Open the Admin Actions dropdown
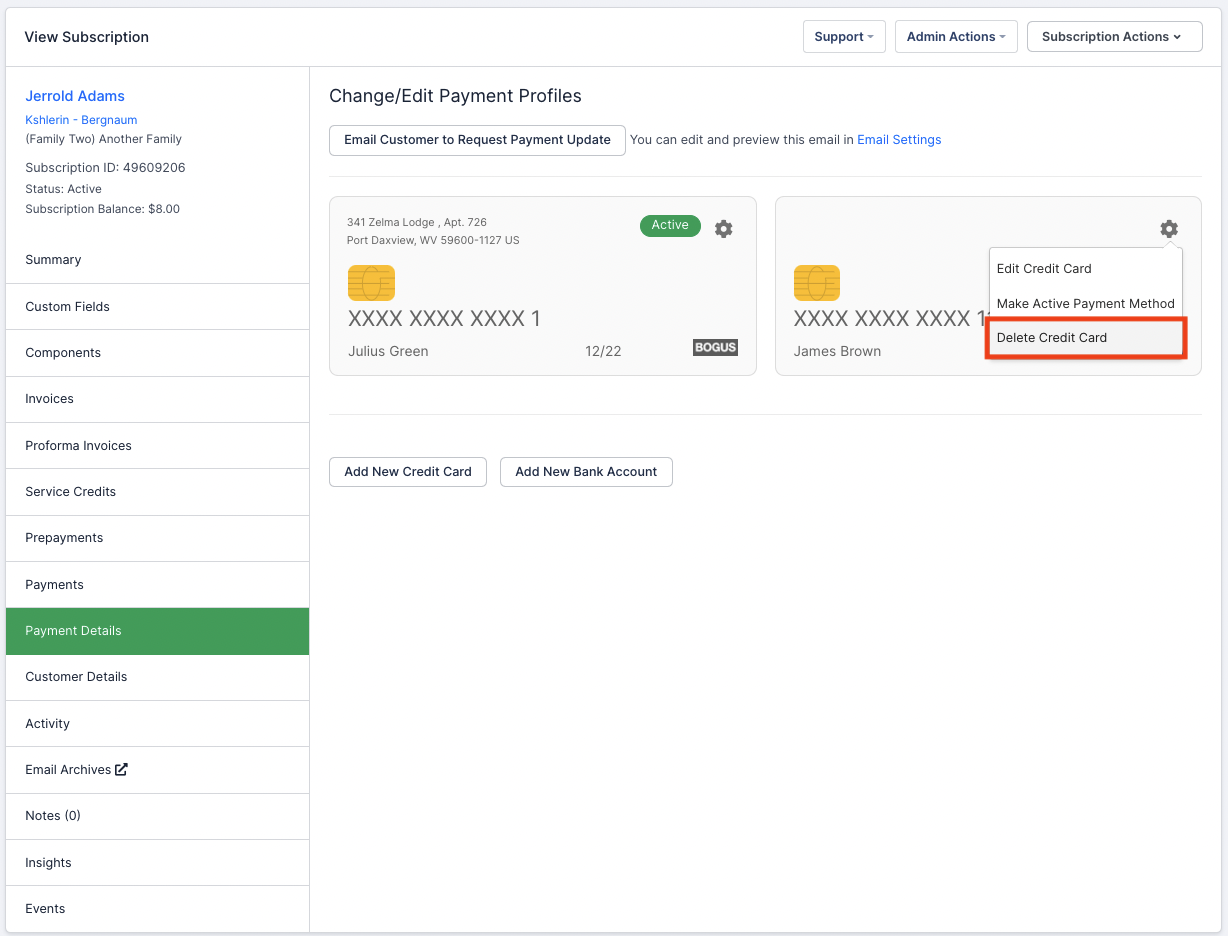This screenshot has width=1228, height=936. pos(955,37)
